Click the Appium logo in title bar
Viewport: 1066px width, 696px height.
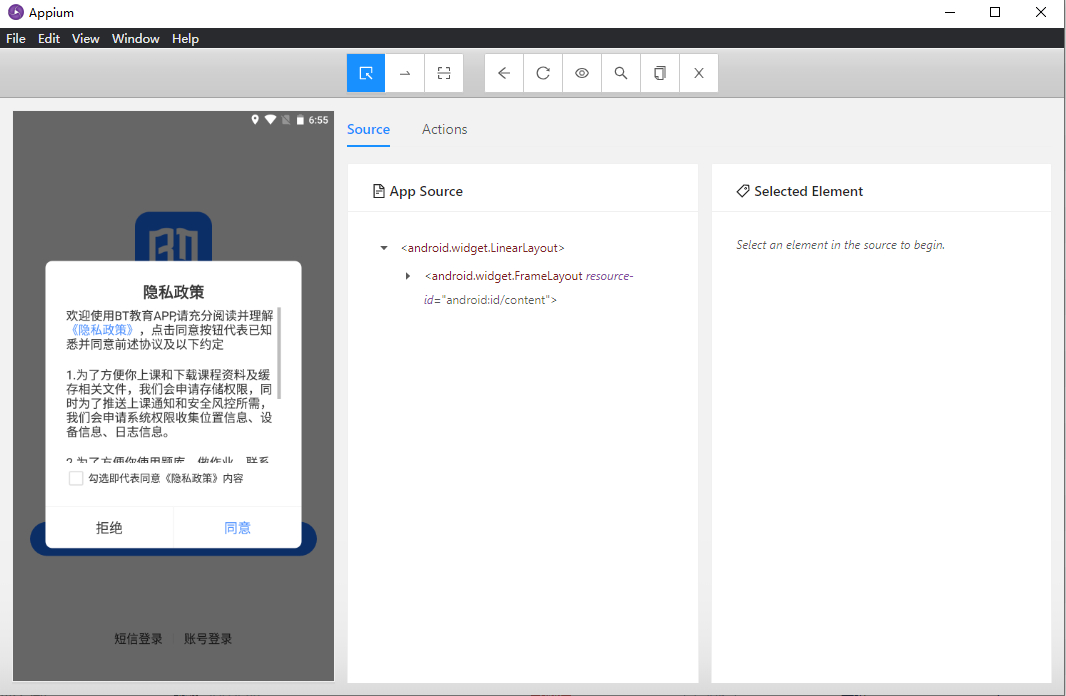15,12
